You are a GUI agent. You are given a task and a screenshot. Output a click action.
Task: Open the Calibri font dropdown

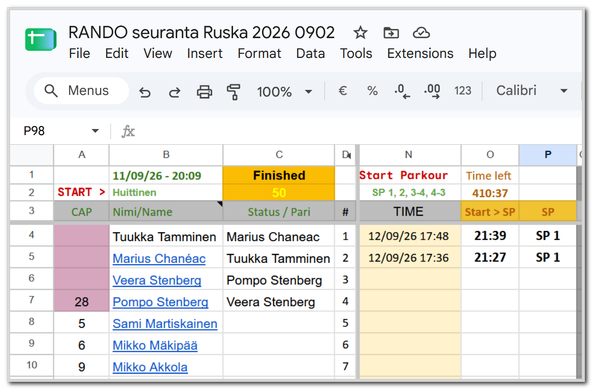(532, 91)
